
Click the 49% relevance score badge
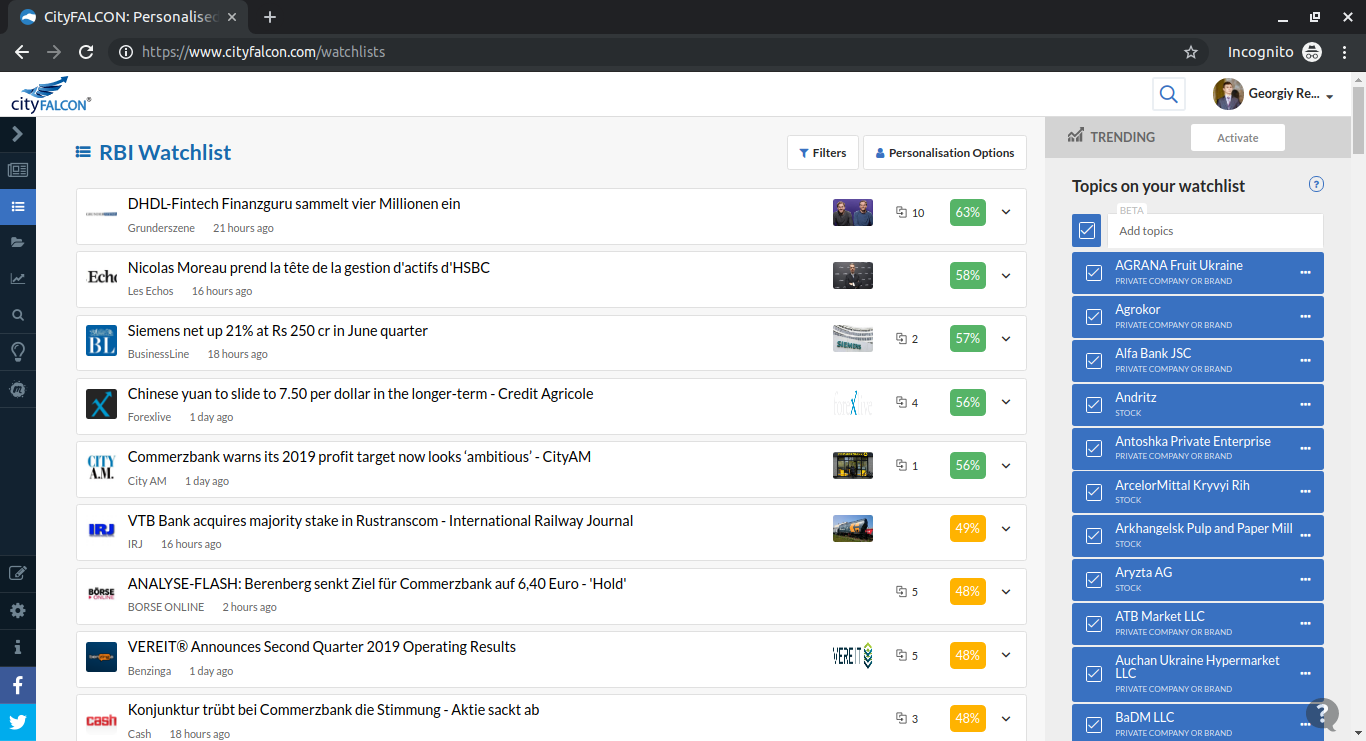(x=968, y=528)
